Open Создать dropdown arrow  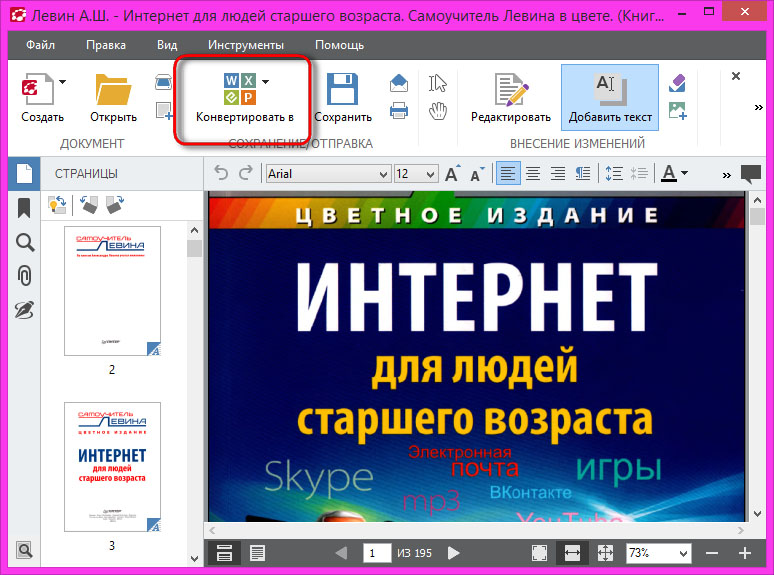tap(62, 81)
